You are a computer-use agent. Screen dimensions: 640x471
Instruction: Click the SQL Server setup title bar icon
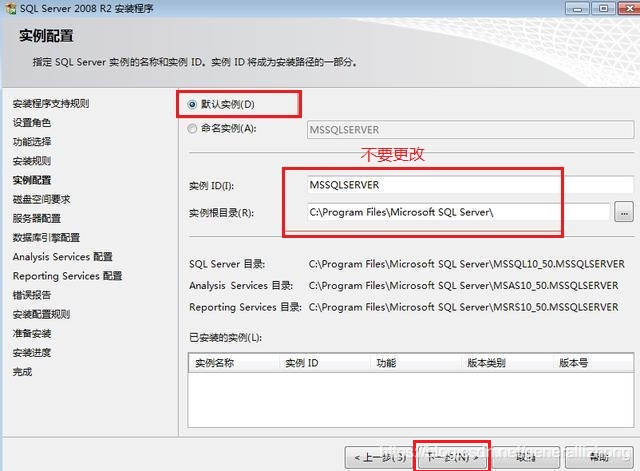pos(10,8)
